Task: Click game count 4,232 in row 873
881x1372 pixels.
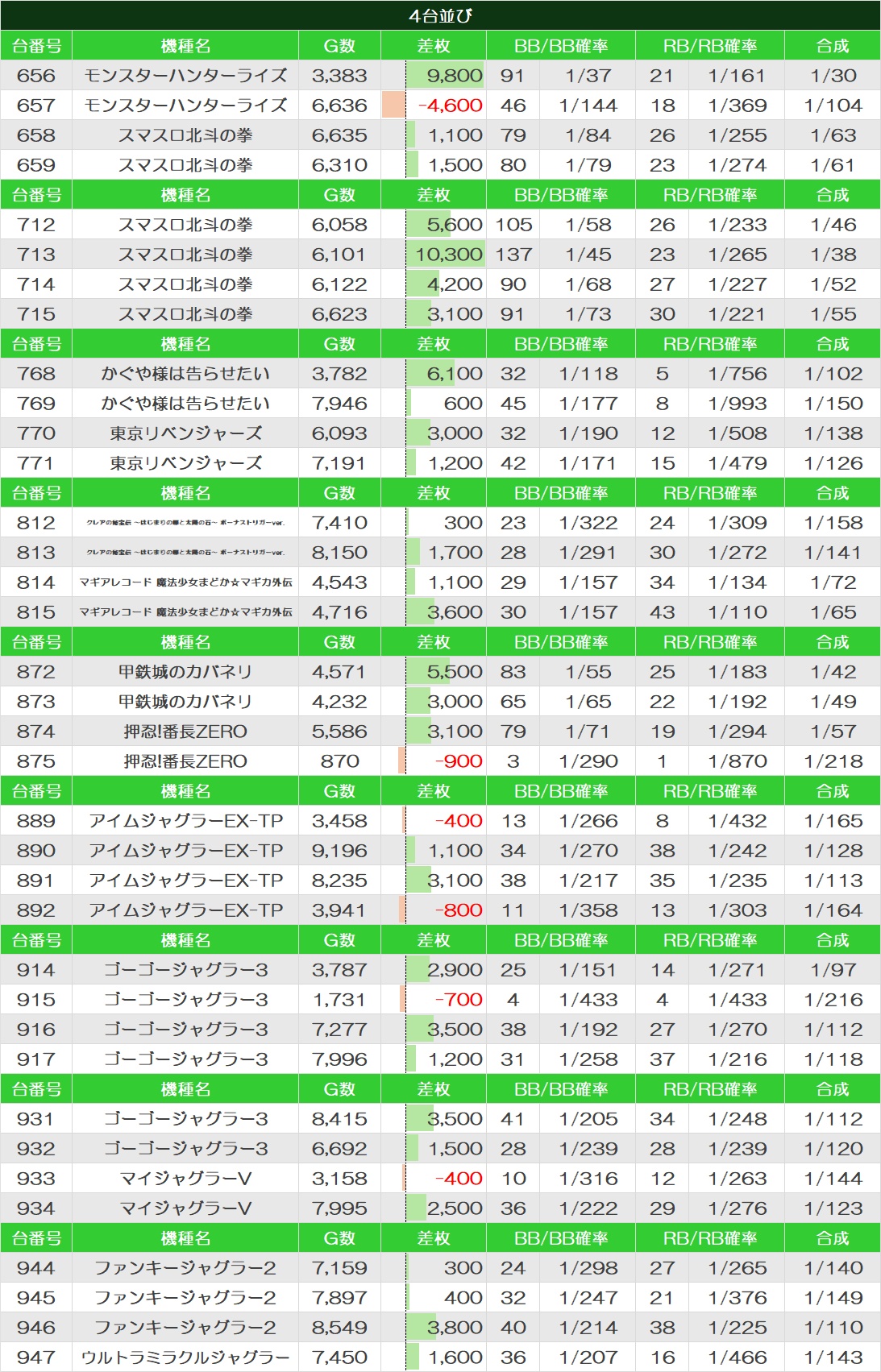Action: (x=339, y=702)
